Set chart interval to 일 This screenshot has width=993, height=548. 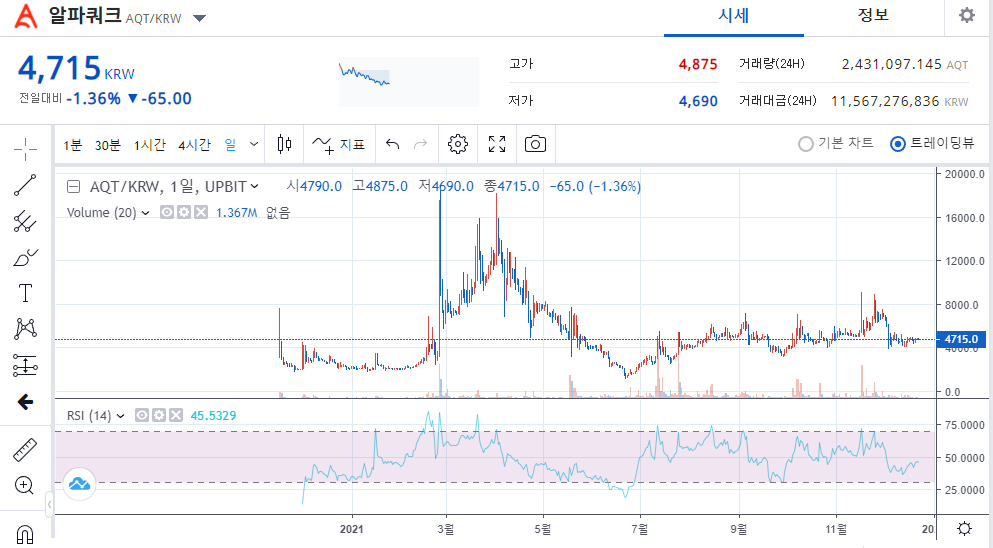click(231, 145)
